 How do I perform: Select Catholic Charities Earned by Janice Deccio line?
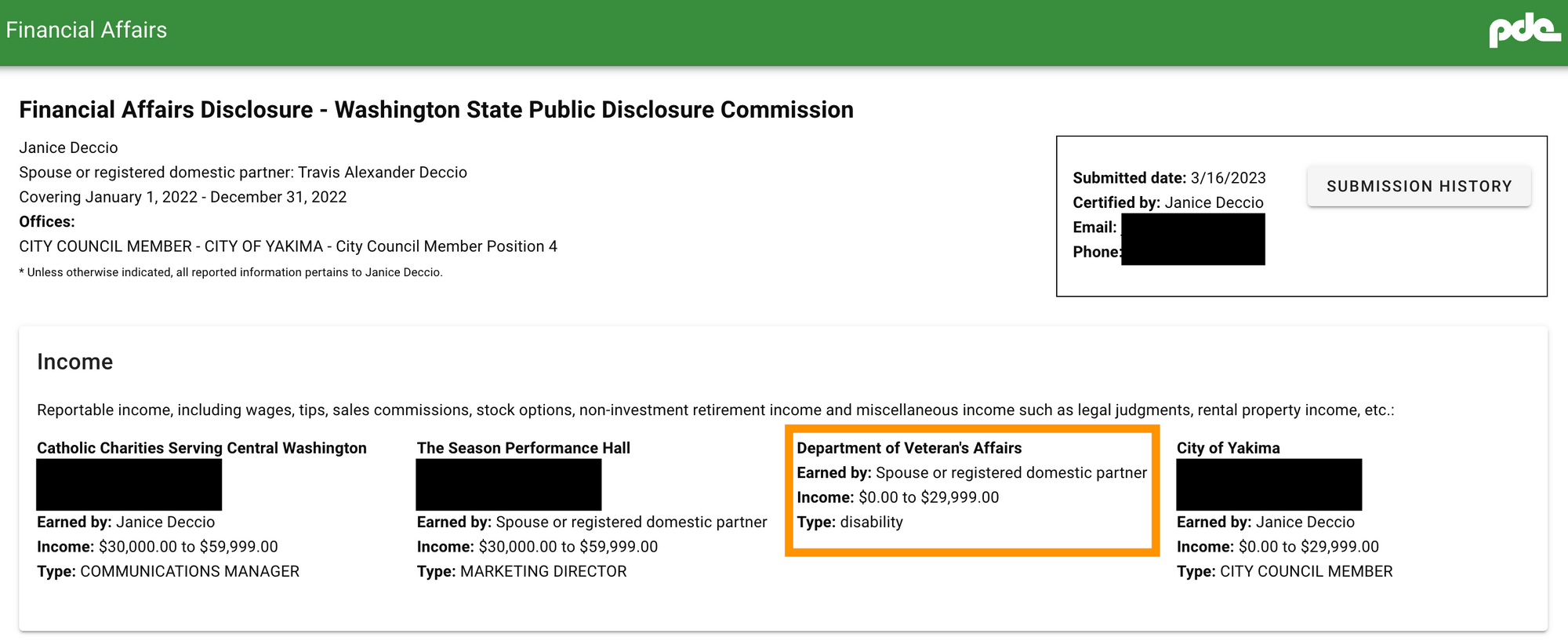(125, 522)
